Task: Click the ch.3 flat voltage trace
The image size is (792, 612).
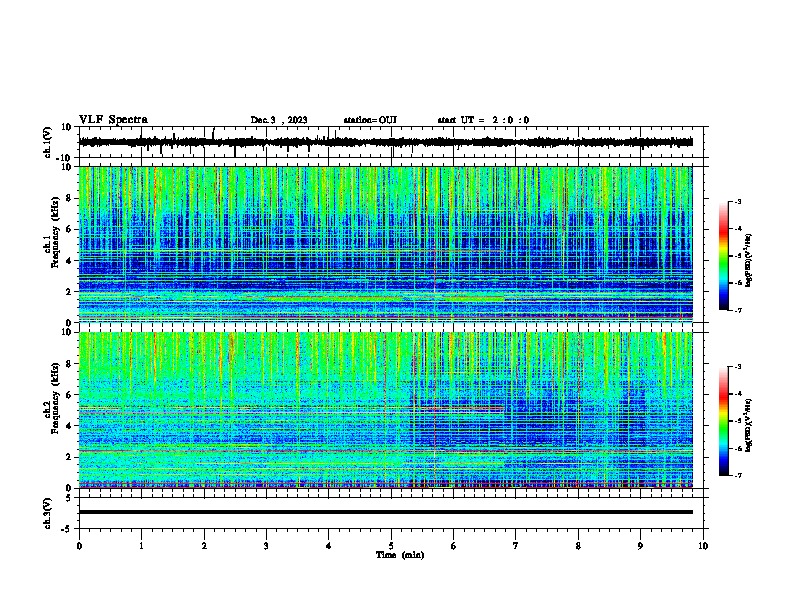Action: pyautogui.click(x=385, y=512)
